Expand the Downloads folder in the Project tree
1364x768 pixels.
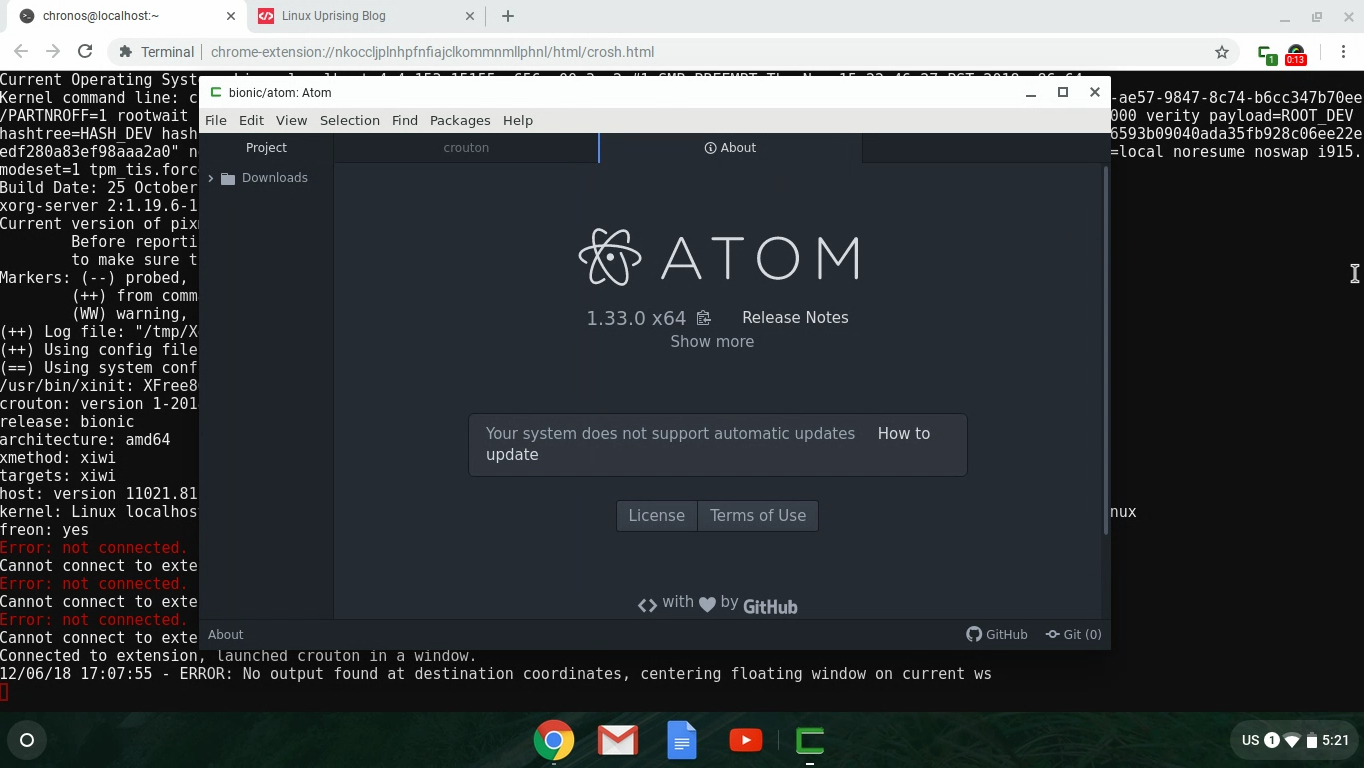(x=211, y=177)
